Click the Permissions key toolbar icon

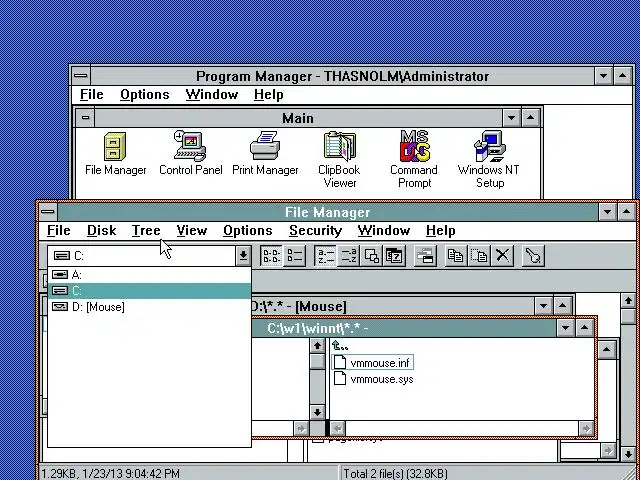[533, 256]
